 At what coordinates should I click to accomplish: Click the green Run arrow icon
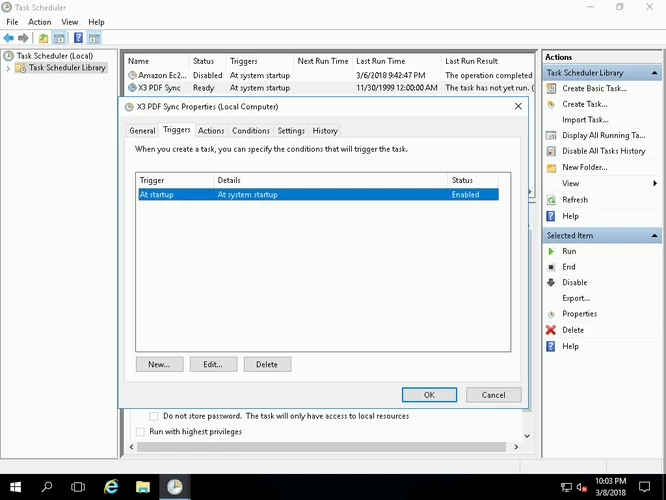point(551,251)
